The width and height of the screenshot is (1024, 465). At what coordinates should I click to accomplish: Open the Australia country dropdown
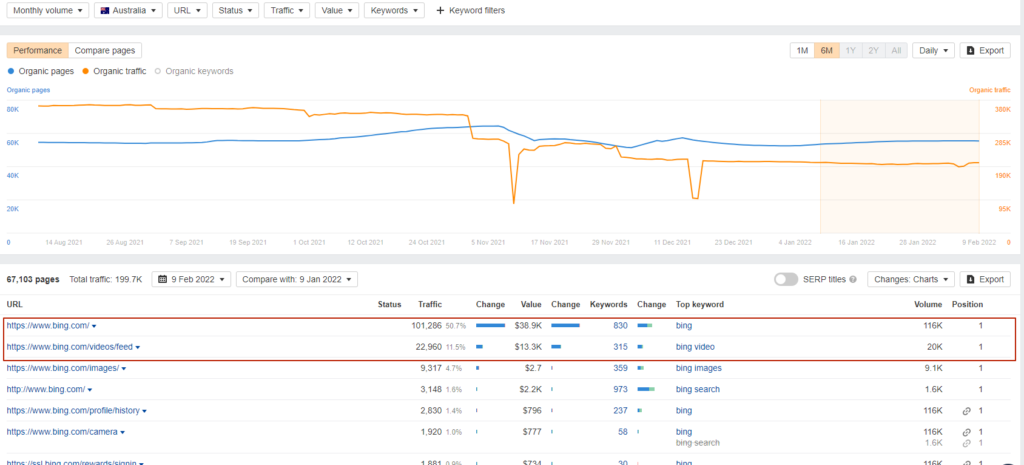[x=128, y=10]
